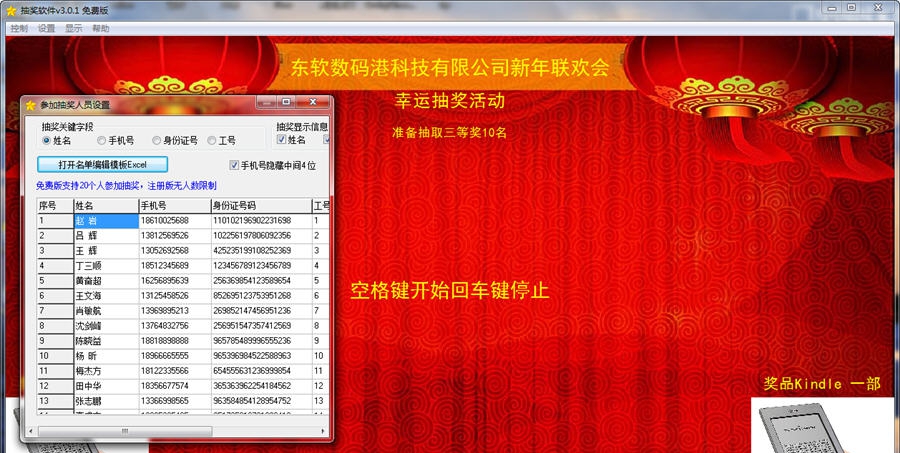Toggle 手机号隐藏中间4位 checkbox
The image size is (900, 453).
(x=234, y=165)
